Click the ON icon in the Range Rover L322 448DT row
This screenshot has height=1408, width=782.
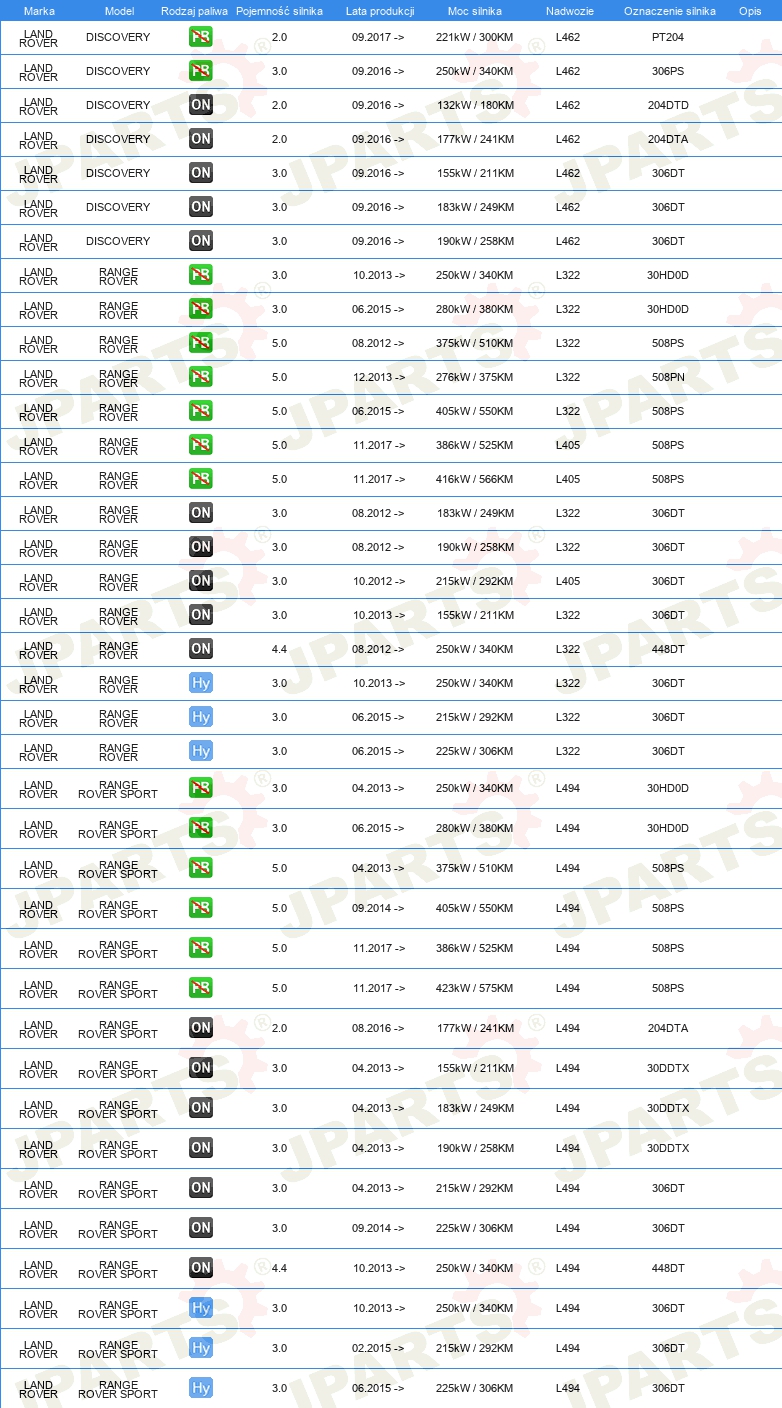click(x=201, y=649)
